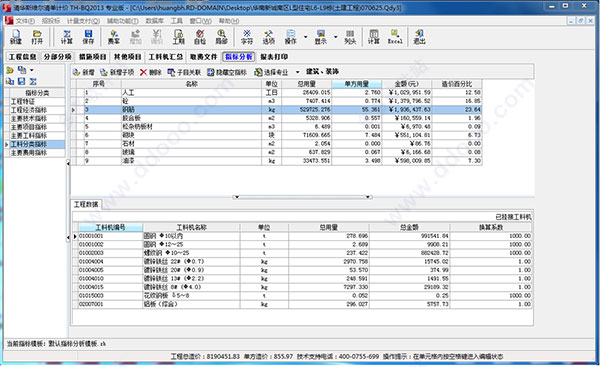Open the dropdown arrow beside 显示
600x367 pixels.
coord(336,37)
